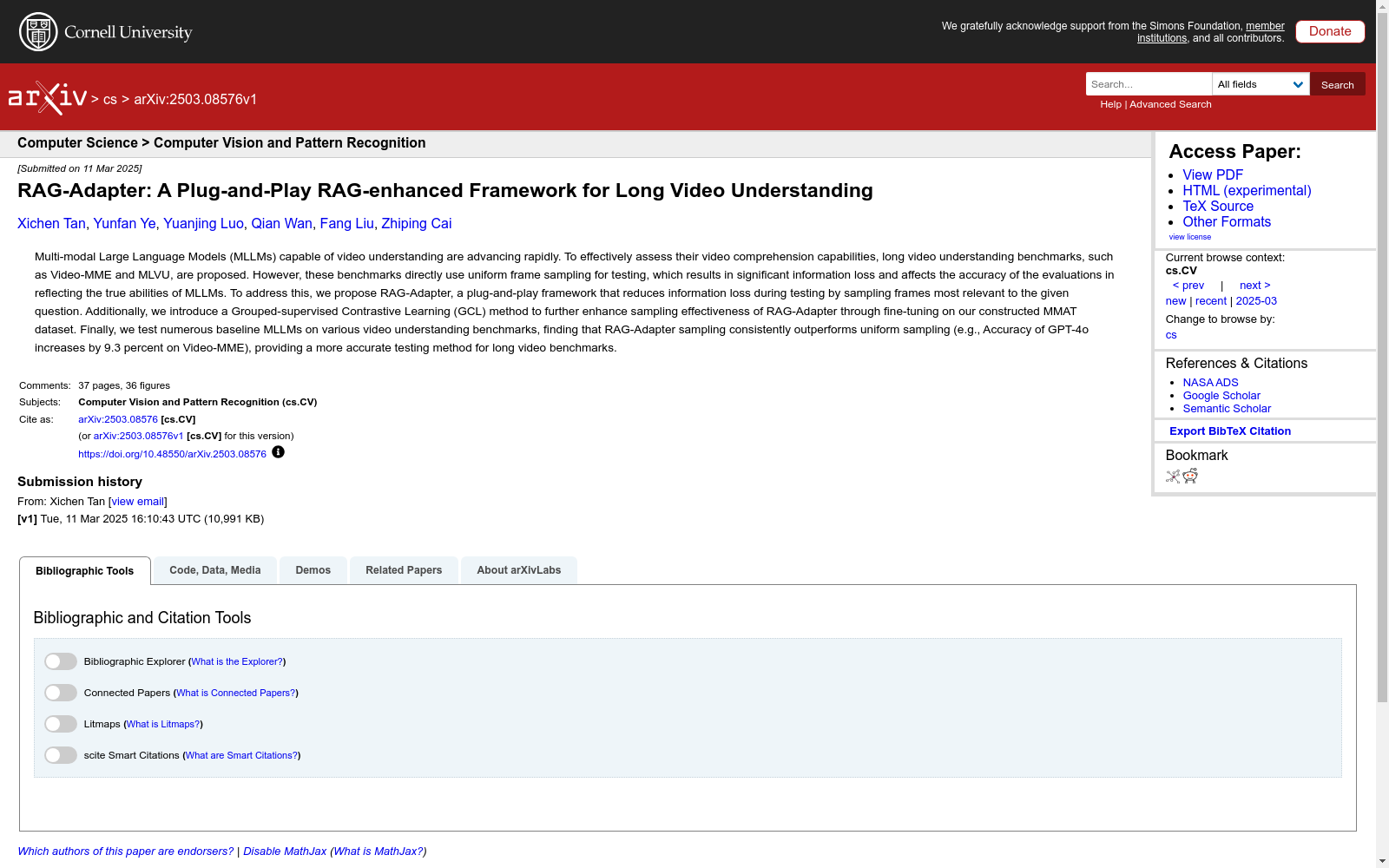Click the page vertical scrollbar
This screenshot has height=868, width=1389.
click(x=1382, y=434)
